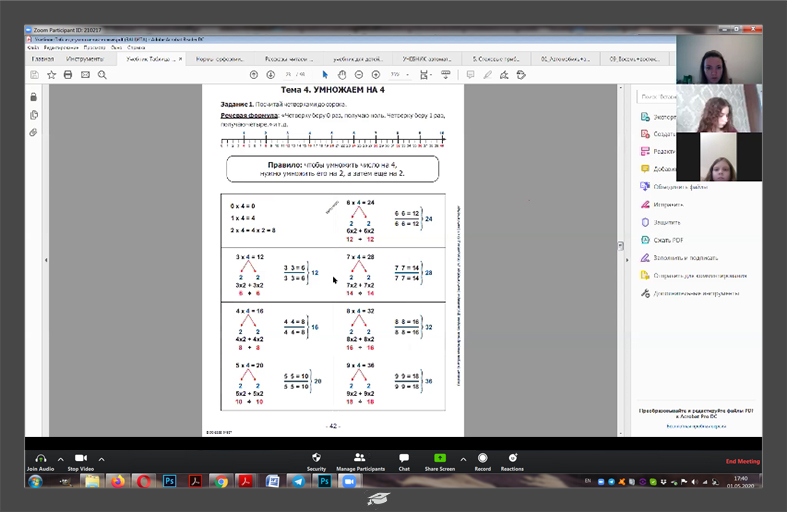Viewport: 787px width, 512px height.
Task: Open the attachments paperclip panel icon
Action: [34, 133]
